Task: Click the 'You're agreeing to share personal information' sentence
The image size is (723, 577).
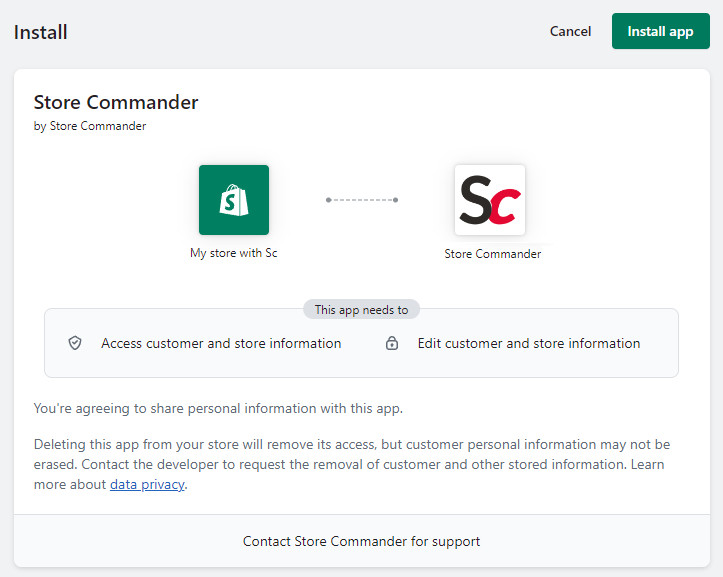Action: [218, 409]
